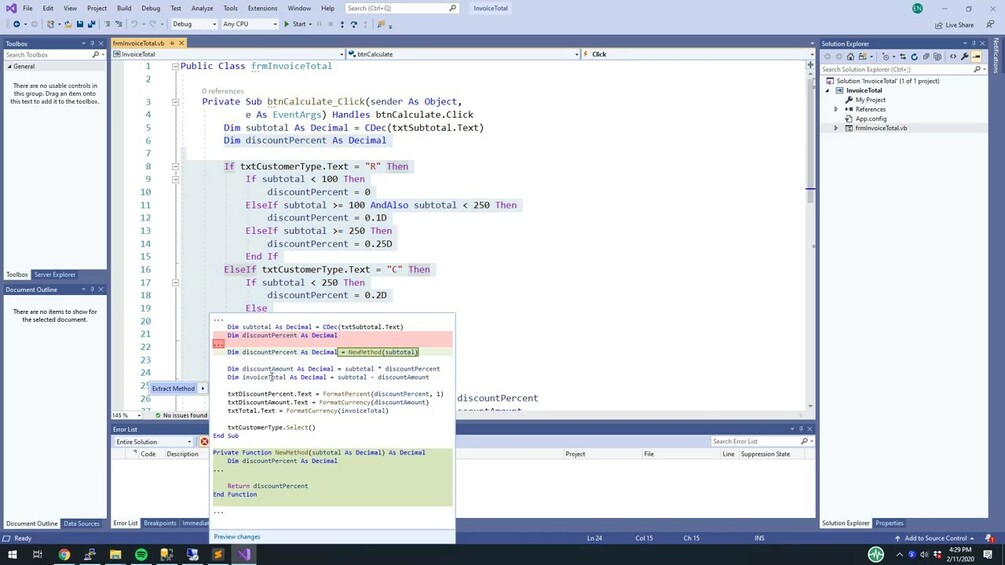
Task: Collapse InvoiceTotal project node
Action: [x=827, y=90]
